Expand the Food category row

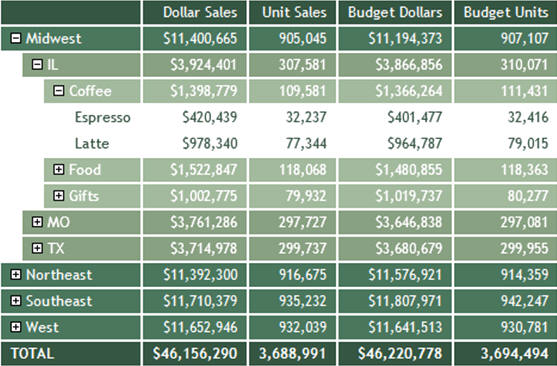point(59,169)
